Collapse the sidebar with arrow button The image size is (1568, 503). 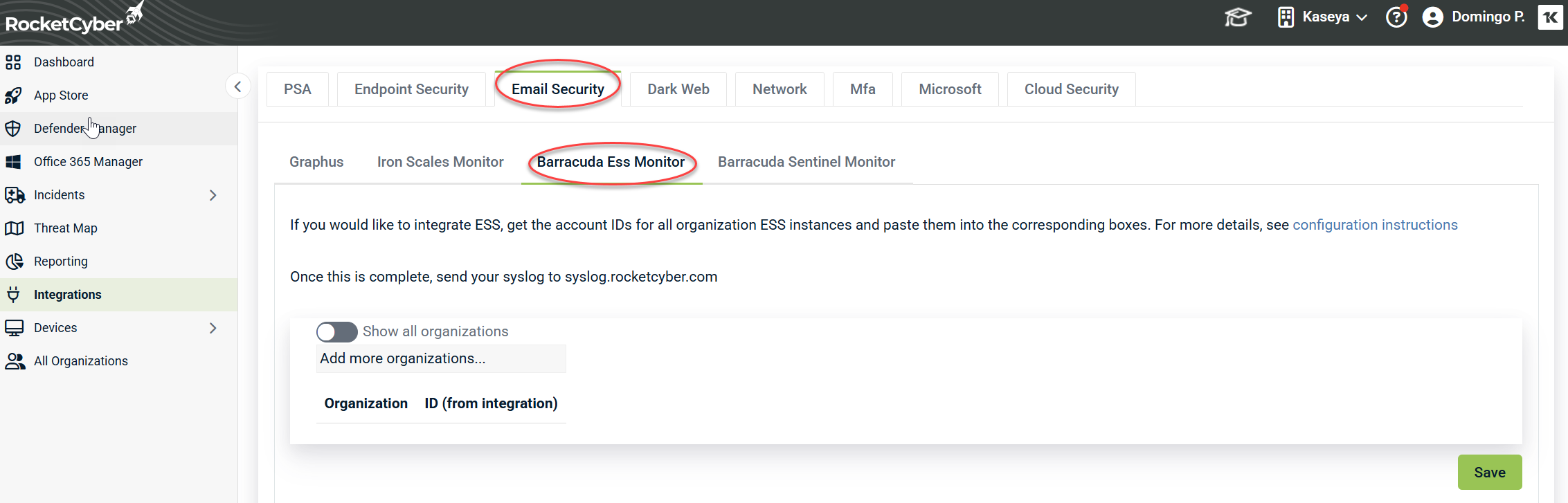pyautogui.click(x=237, y=86)
